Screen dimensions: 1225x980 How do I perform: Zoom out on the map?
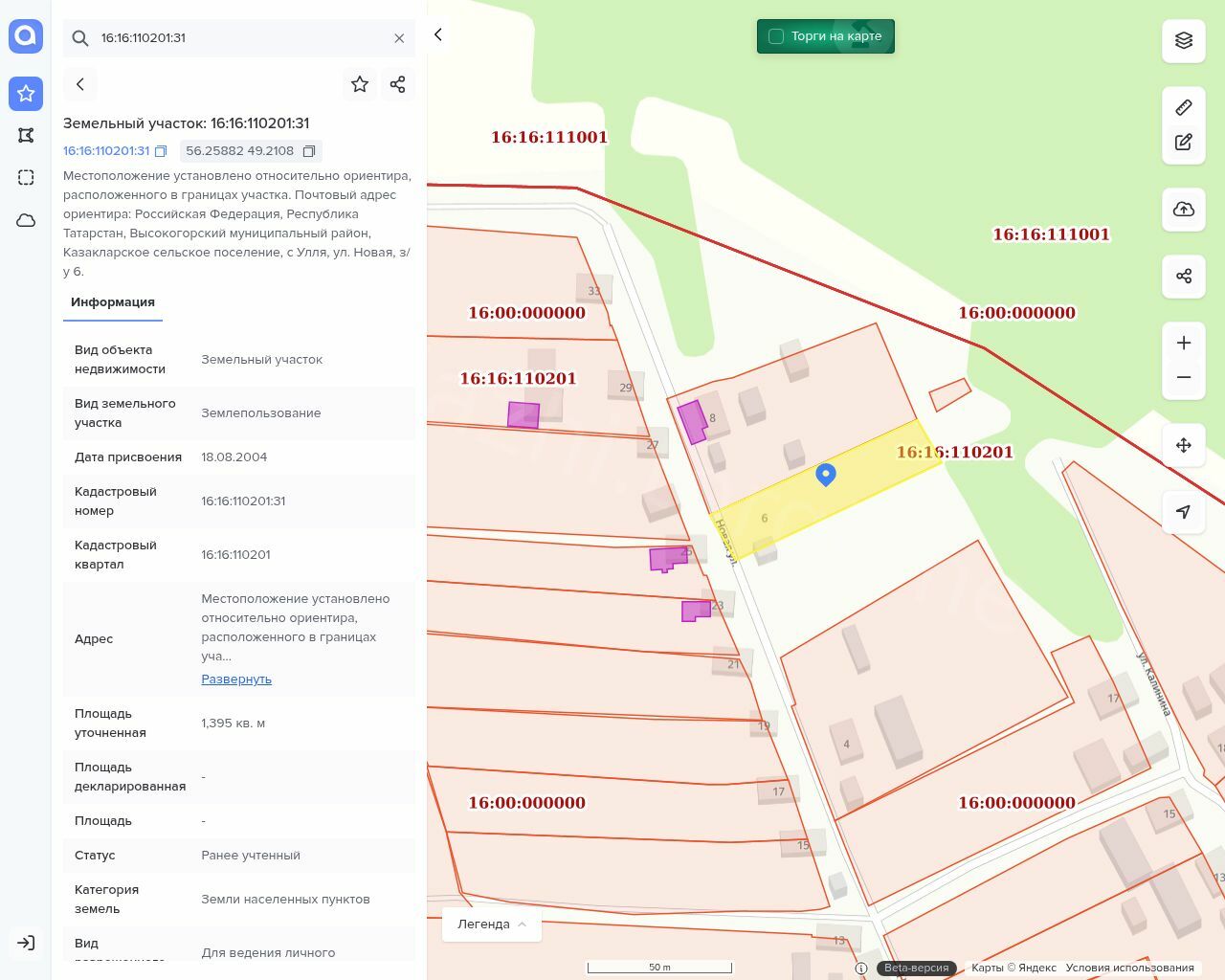[1183, 377]
